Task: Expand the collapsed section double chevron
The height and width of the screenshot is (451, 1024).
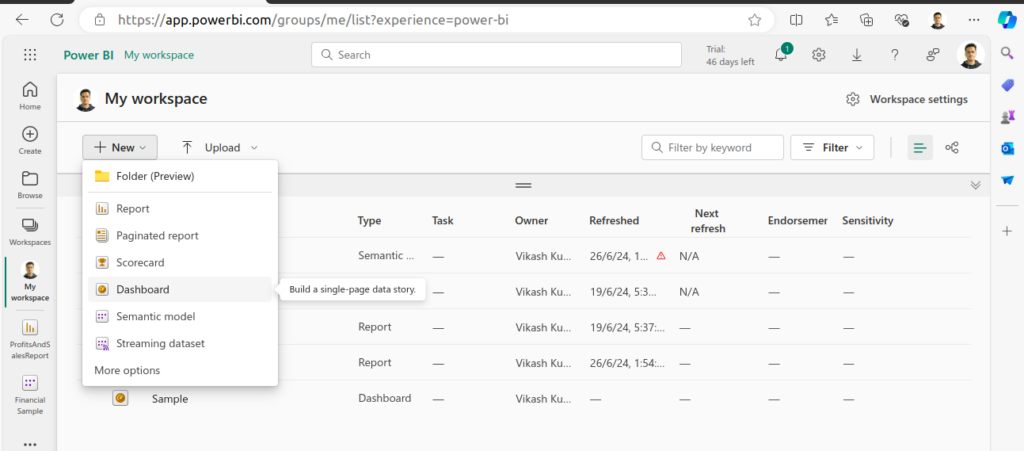Action: click(x=975, y=185)
